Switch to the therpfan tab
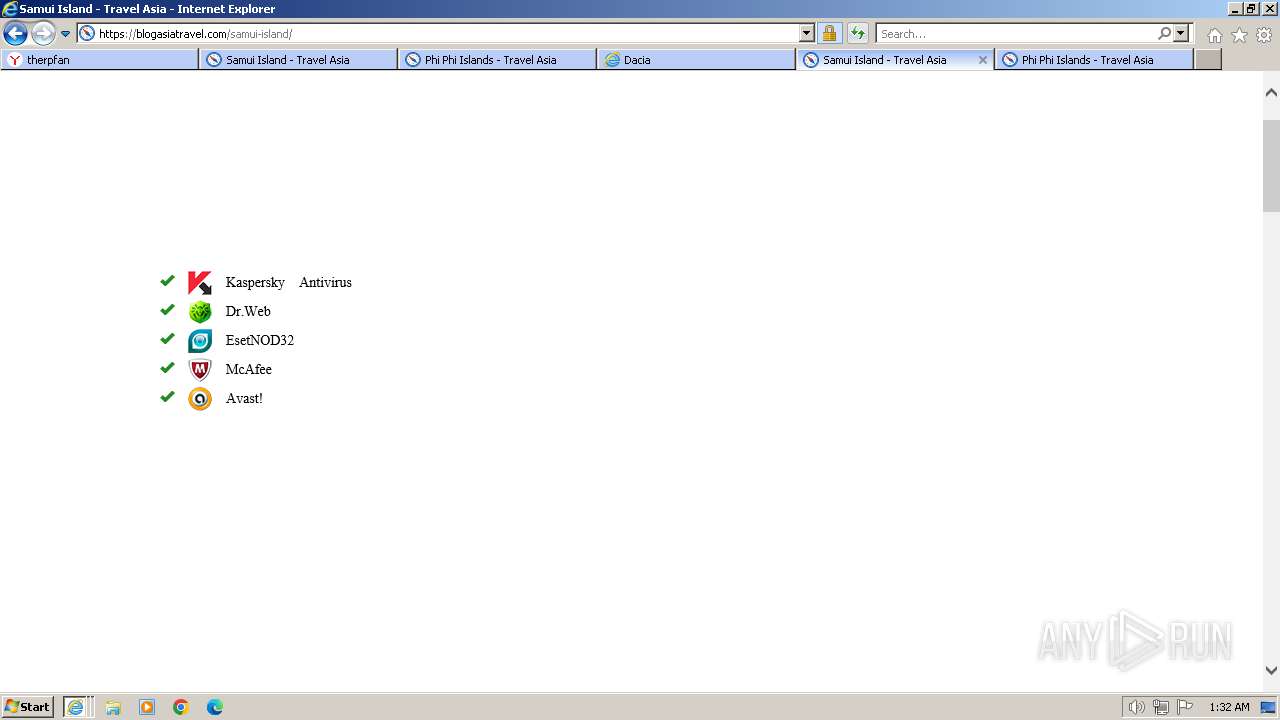 click(x=100, y=60)
